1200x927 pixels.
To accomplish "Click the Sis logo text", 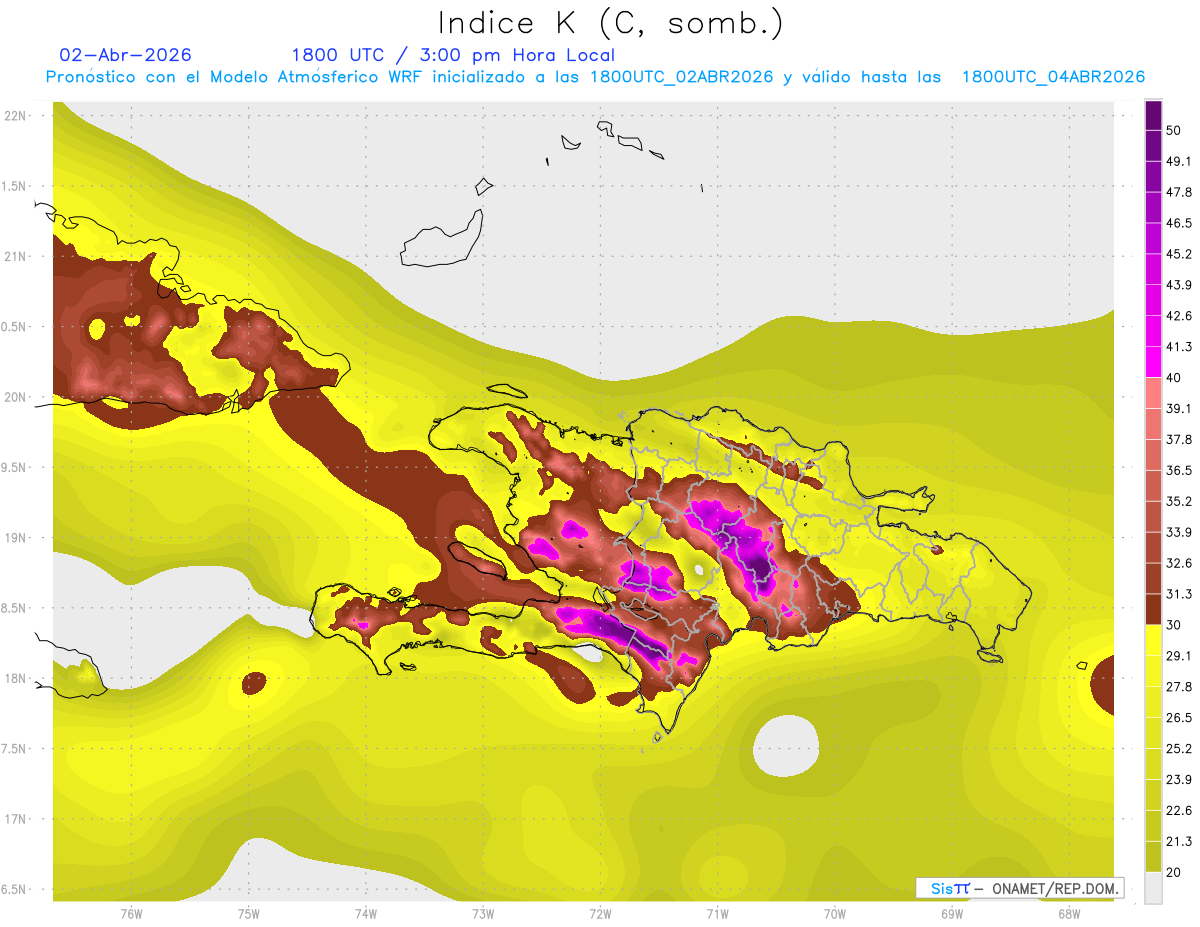I will [950, 888].
